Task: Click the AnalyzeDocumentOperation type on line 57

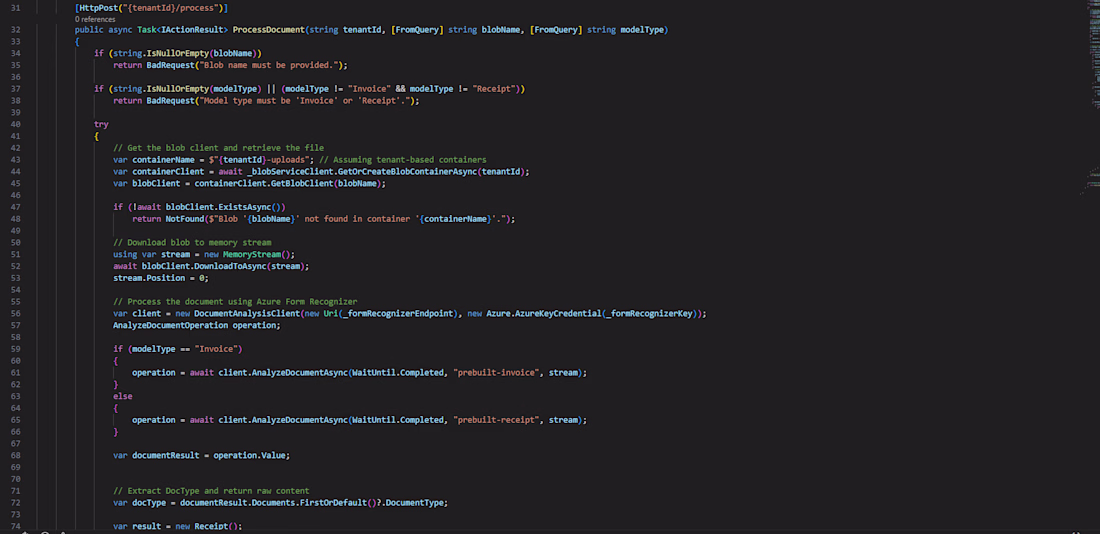Action: [170, 326]
